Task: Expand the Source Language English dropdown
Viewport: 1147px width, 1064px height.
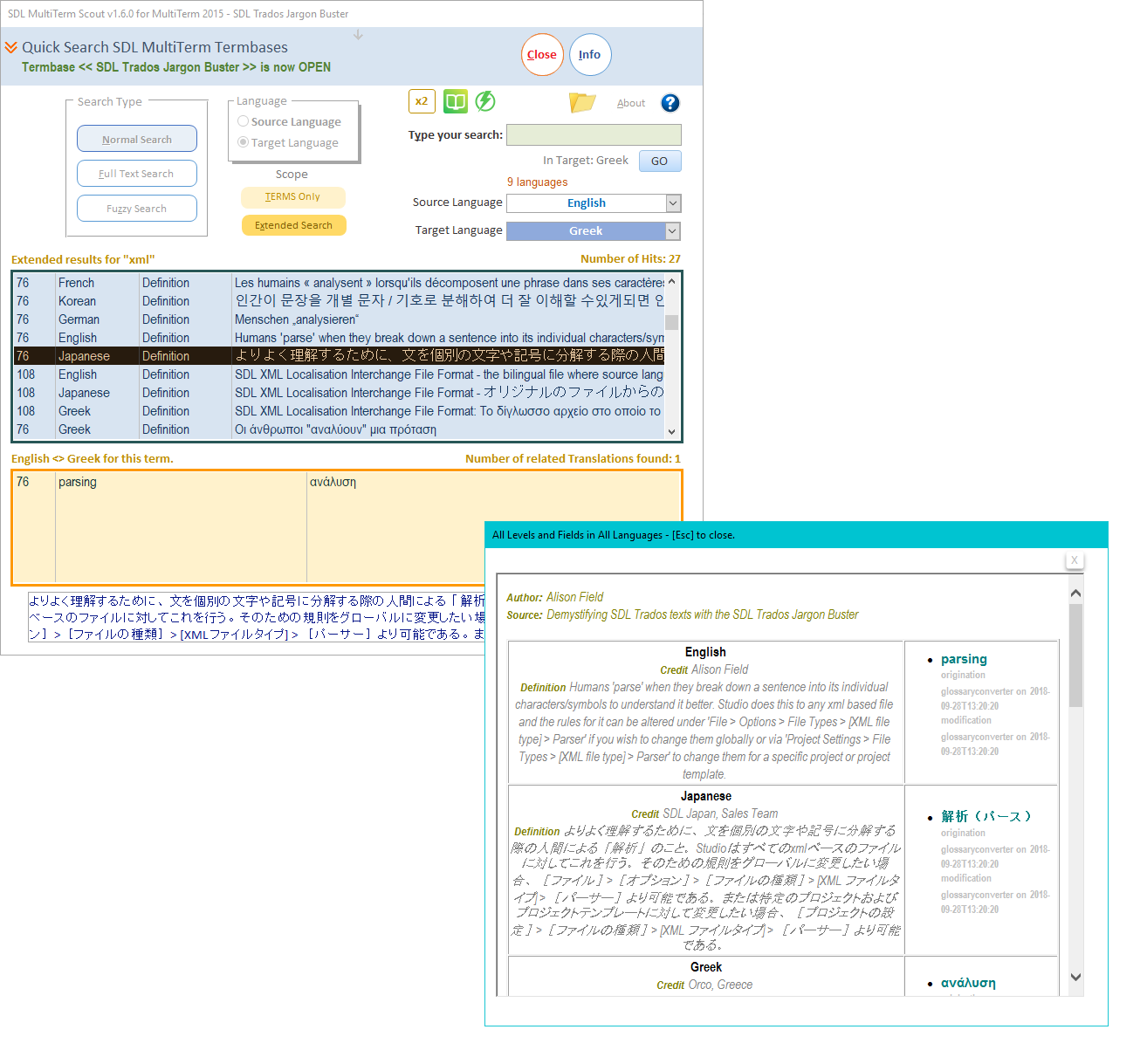Action: (x=673, y=203)
